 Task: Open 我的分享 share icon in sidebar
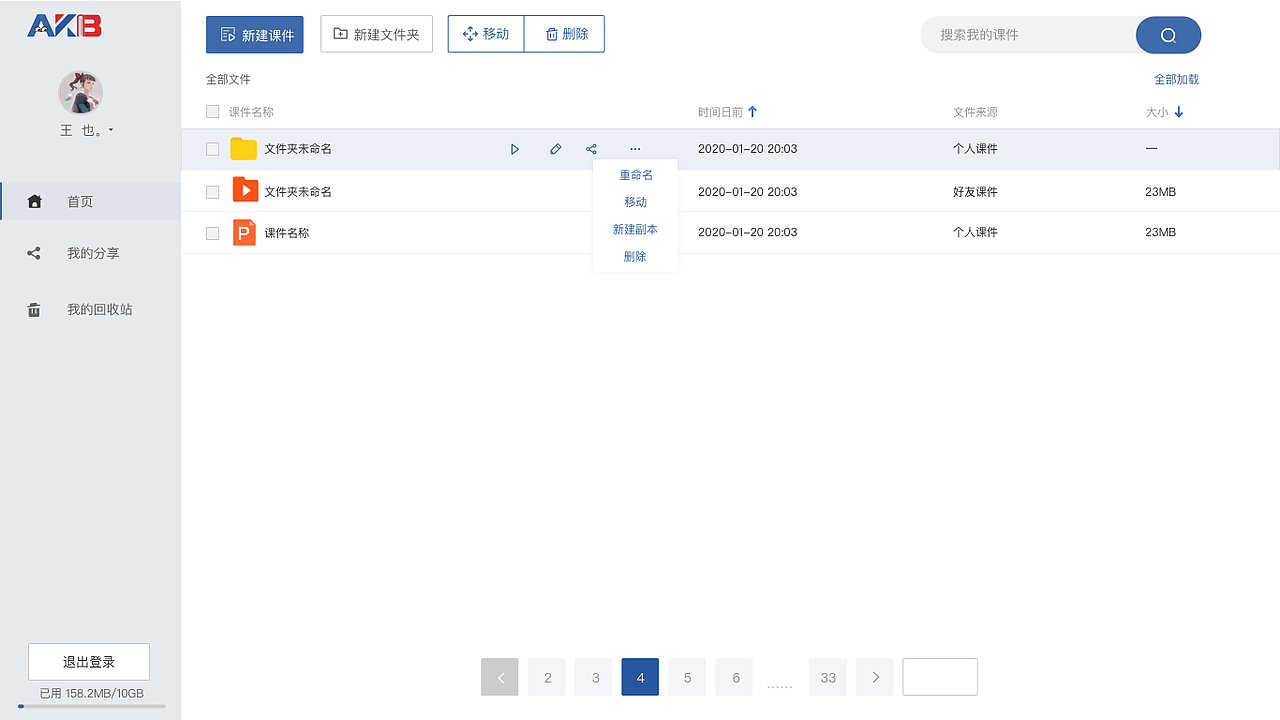(33, 253)
